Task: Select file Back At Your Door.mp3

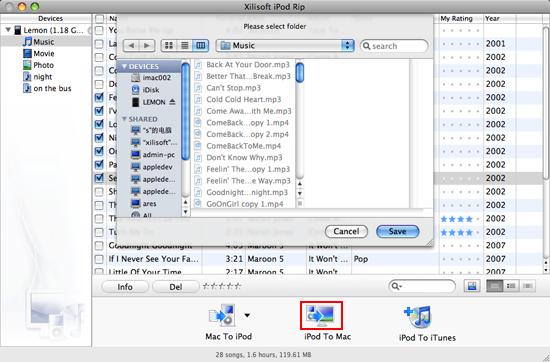Action: [x=248, y=65]
